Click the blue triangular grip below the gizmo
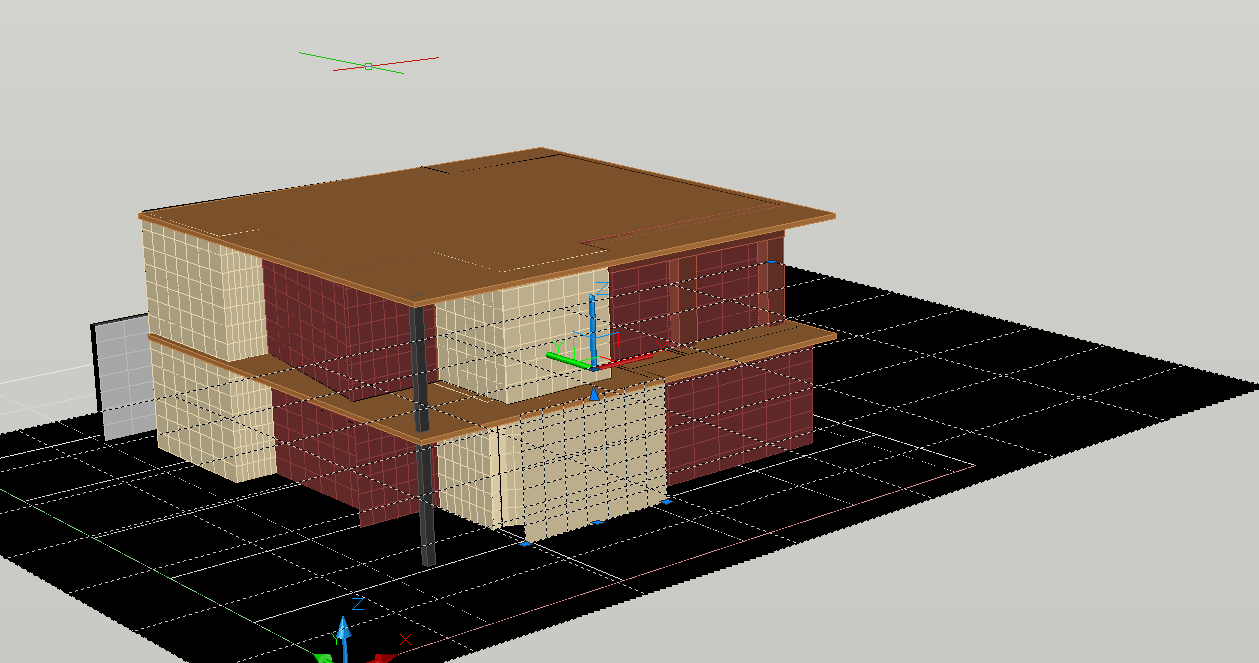This screenshot has height=663, width=1259. click(x=594, y=395)
